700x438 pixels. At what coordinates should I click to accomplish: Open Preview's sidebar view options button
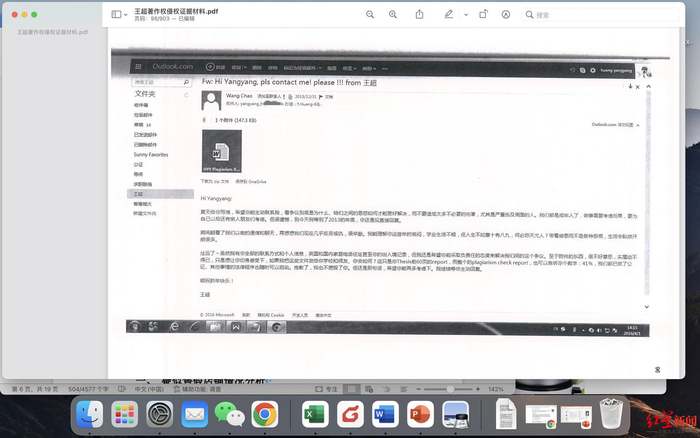pyautogui.click(x=119, y=15)
